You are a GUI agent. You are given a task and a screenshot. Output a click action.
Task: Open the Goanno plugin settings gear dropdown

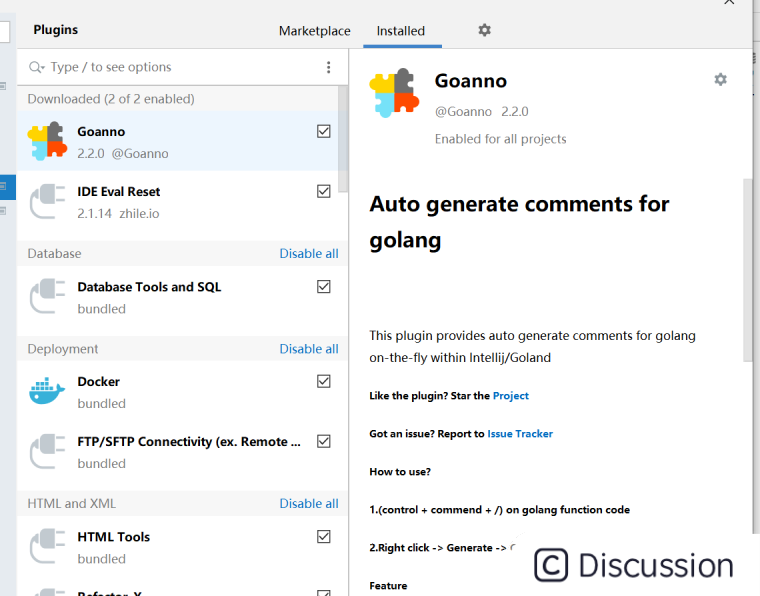(x=720, y=80)
